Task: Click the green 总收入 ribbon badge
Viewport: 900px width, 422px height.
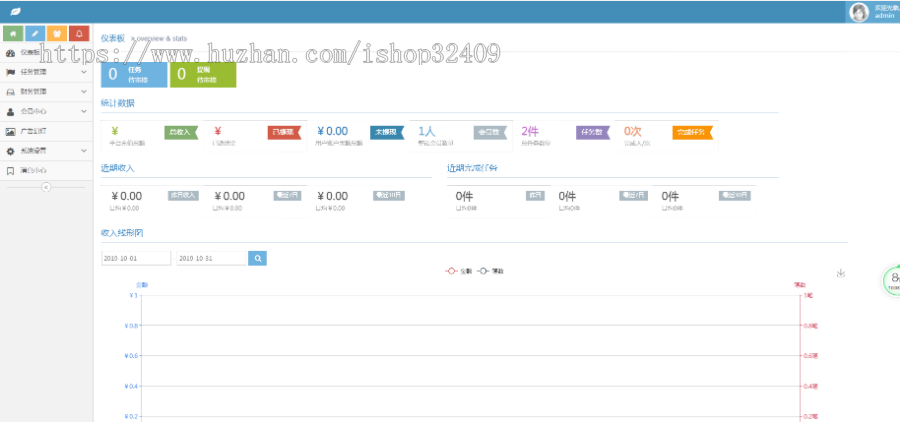Action: pyautogui.click(x=181, y=133)
